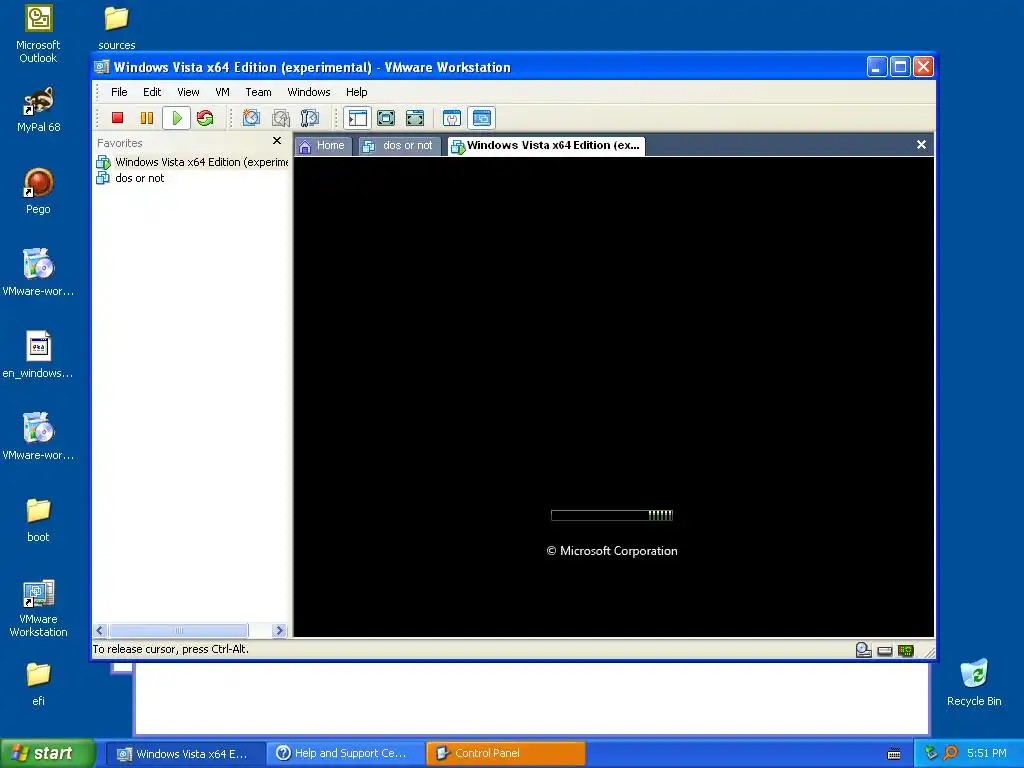Open the Edit menu
This screenshot has width=1024, height=768.
pyautogui.click(x=152, y=92)
